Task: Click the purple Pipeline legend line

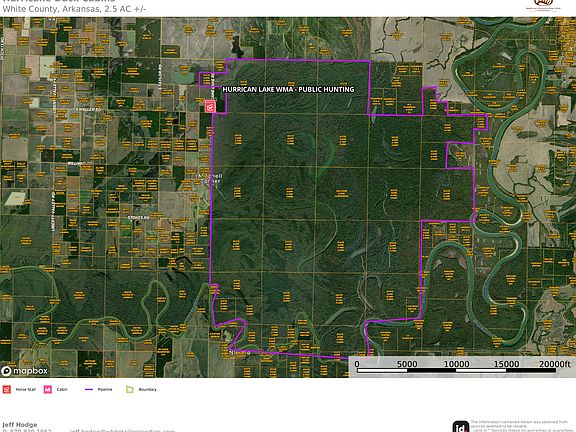Action: [x=89, y=389]
